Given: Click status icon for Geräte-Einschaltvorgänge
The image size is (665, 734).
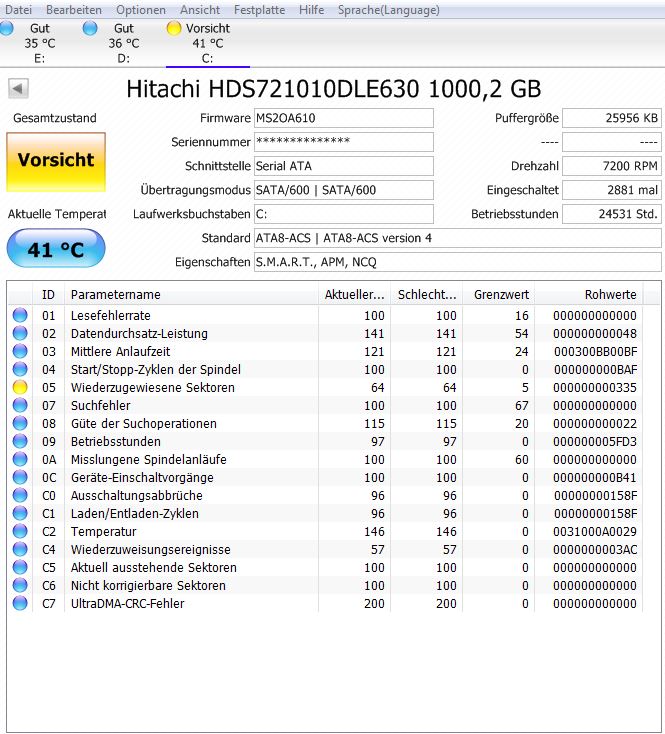Looking at the screenshot, I should point(20,477).
